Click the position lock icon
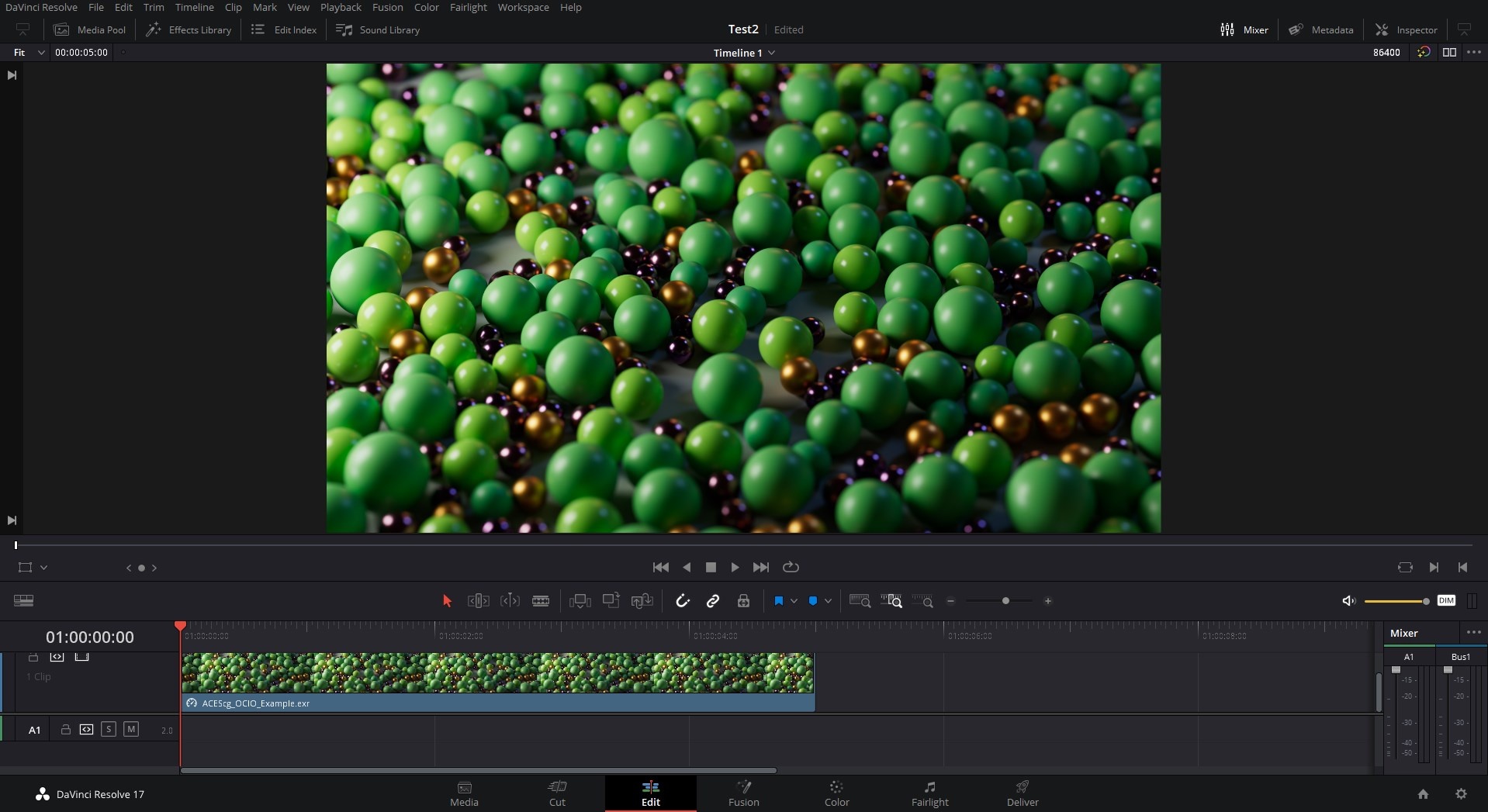1488x812 pixels. (x=743, y=601)
